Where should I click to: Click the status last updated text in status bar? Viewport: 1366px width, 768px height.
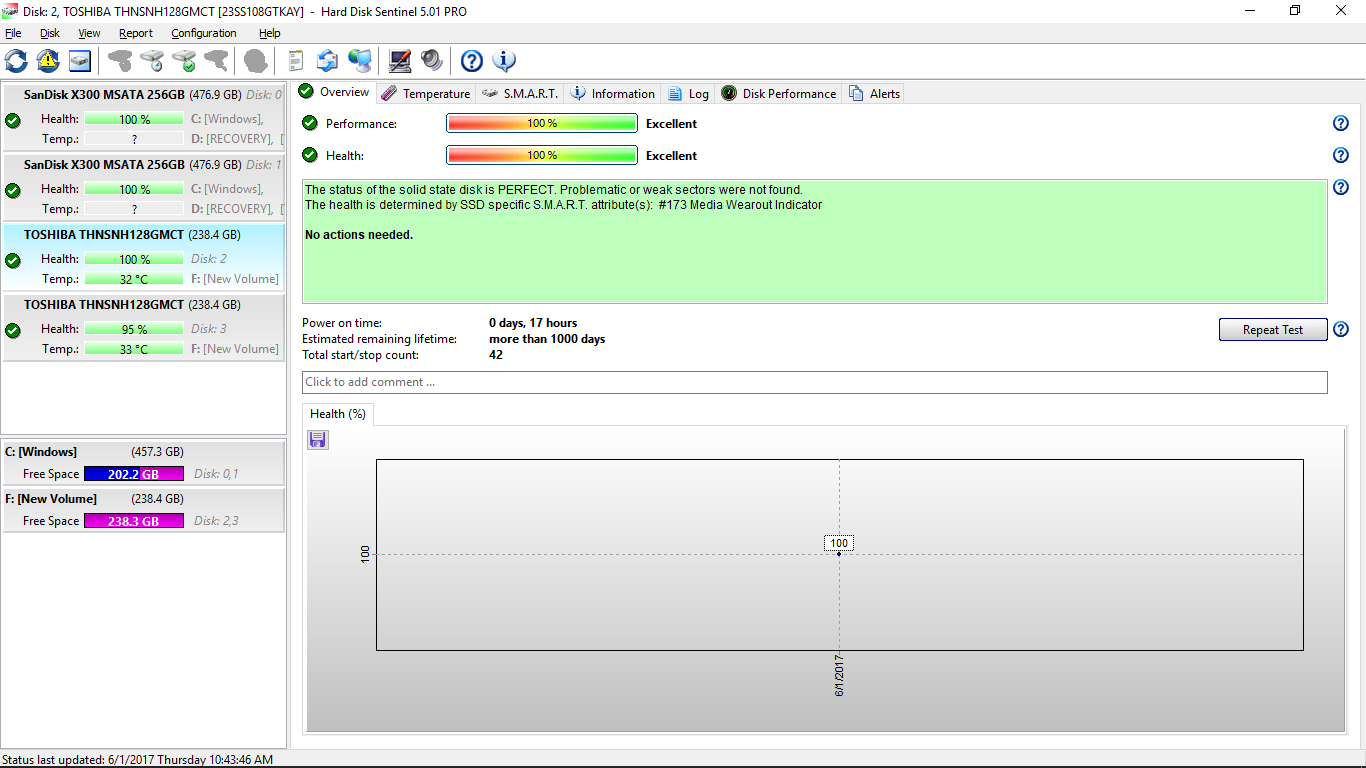pos(137,759)
